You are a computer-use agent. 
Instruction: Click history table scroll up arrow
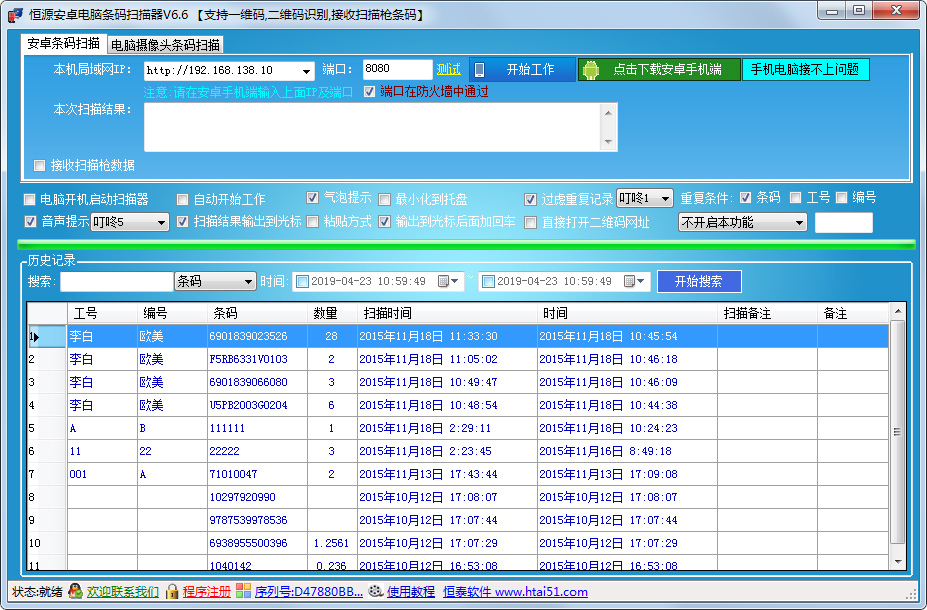[897, 311]
